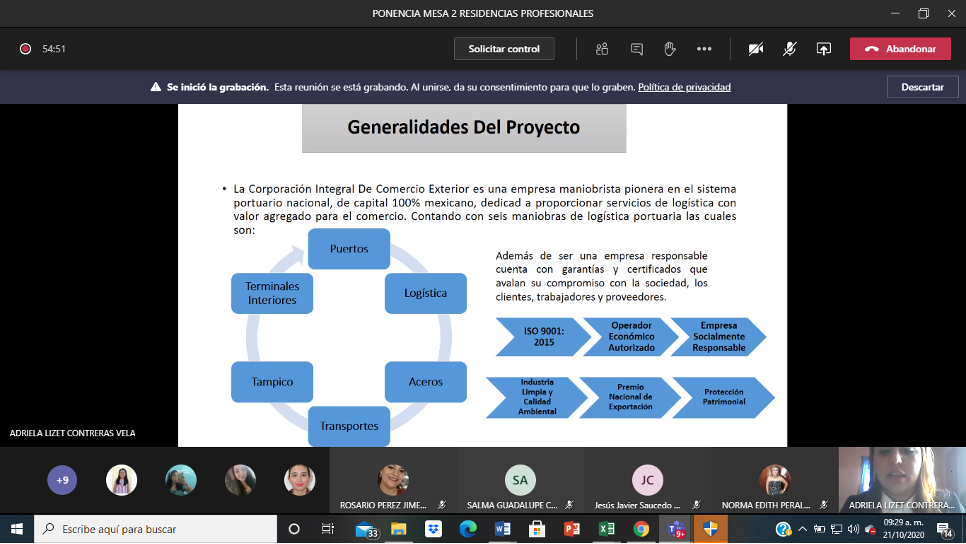Viewport: 966px width, 544px height.
Task: Open Google Chrome from taskbar
Action: pos(641,529)
